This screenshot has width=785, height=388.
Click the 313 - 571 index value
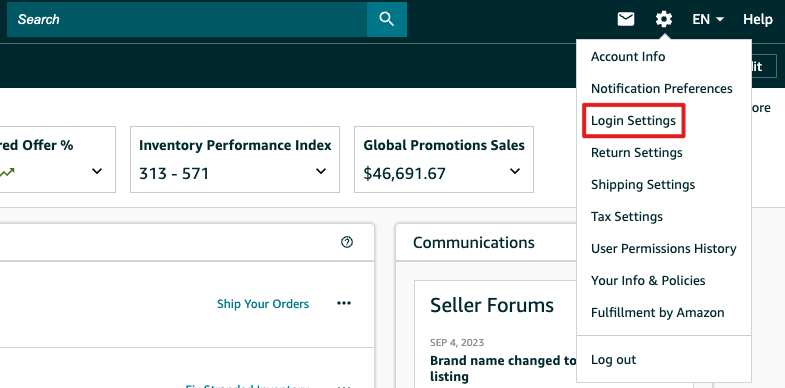click(x=174, y=174)
